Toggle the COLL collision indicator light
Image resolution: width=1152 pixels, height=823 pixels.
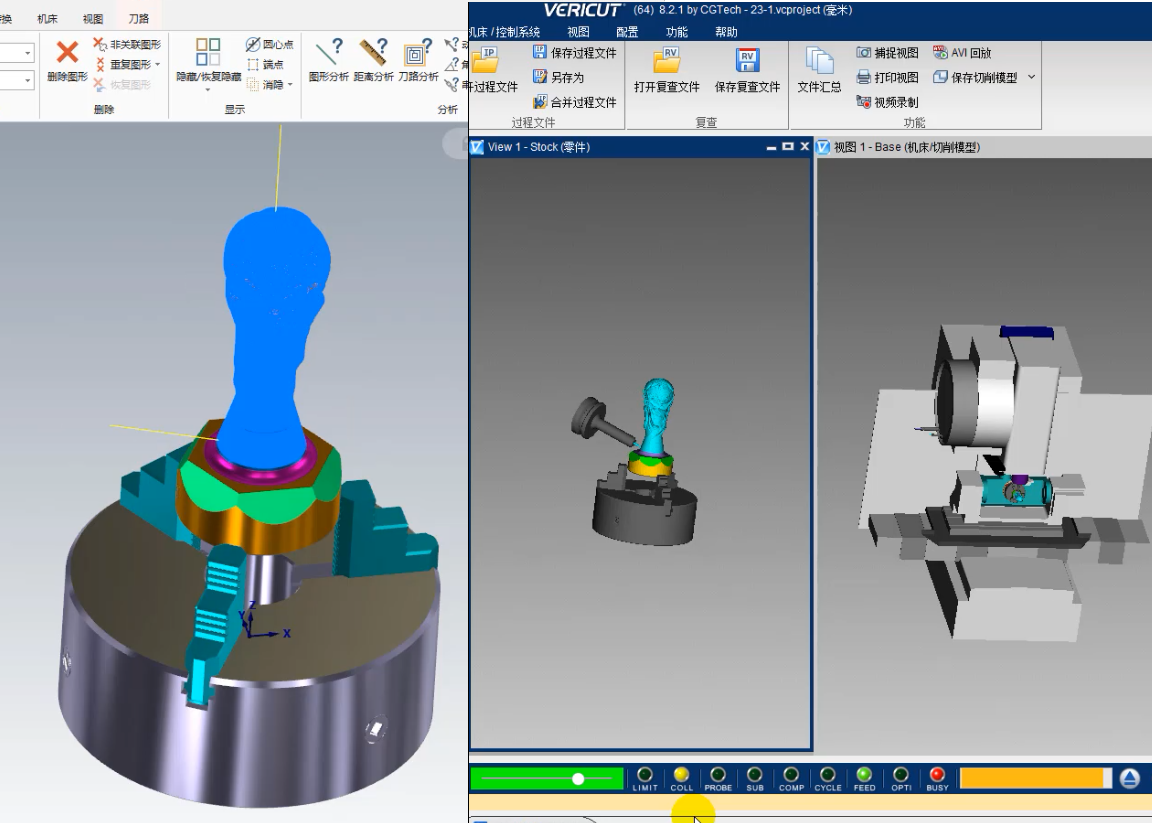pos(681,775)
